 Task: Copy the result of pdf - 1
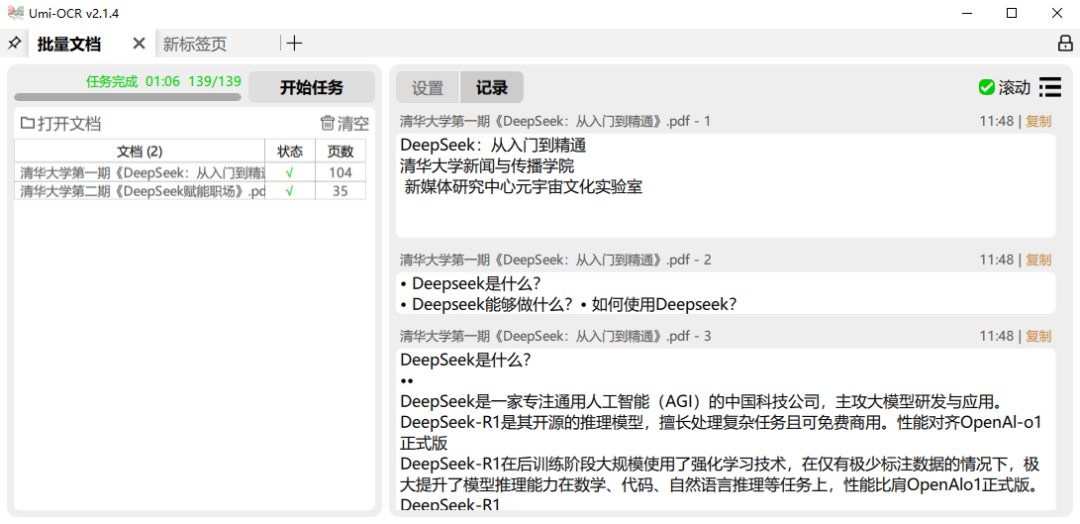1039,122
